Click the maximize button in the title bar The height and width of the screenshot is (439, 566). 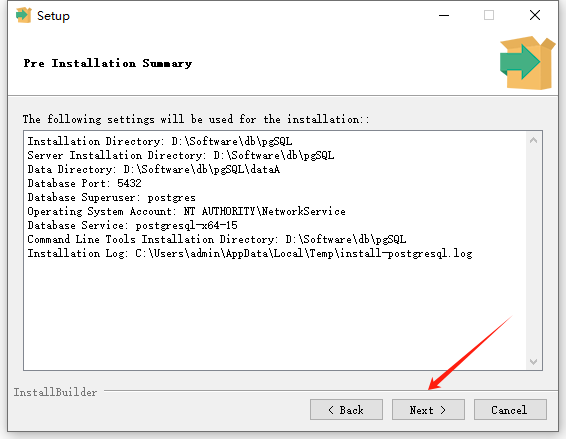point(489,15)
